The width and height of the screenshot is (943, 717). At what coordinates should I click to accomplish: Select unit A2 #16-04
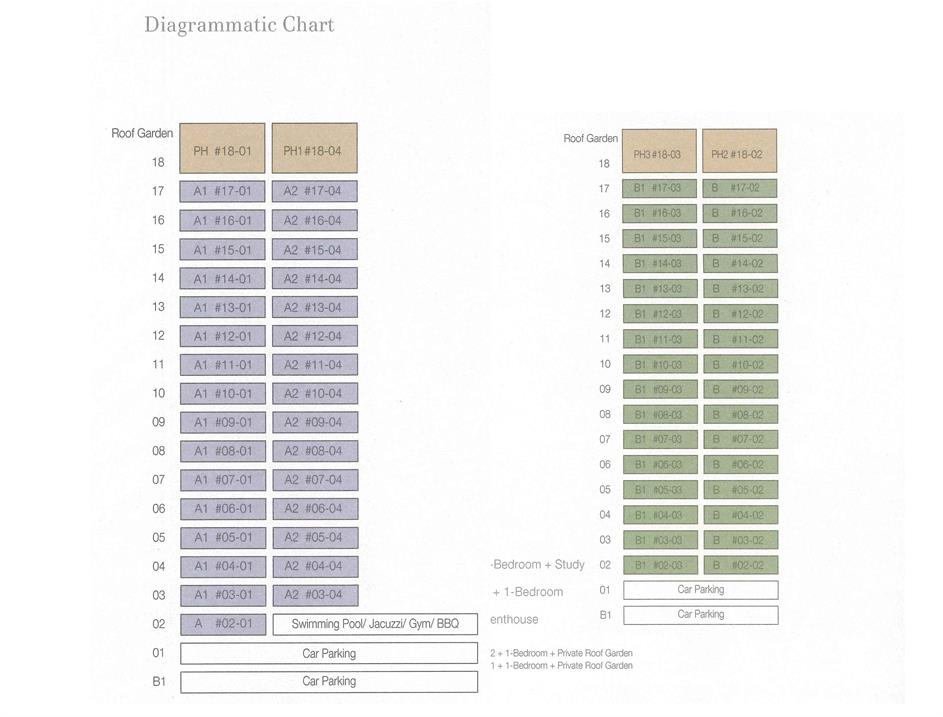(314, 221)
